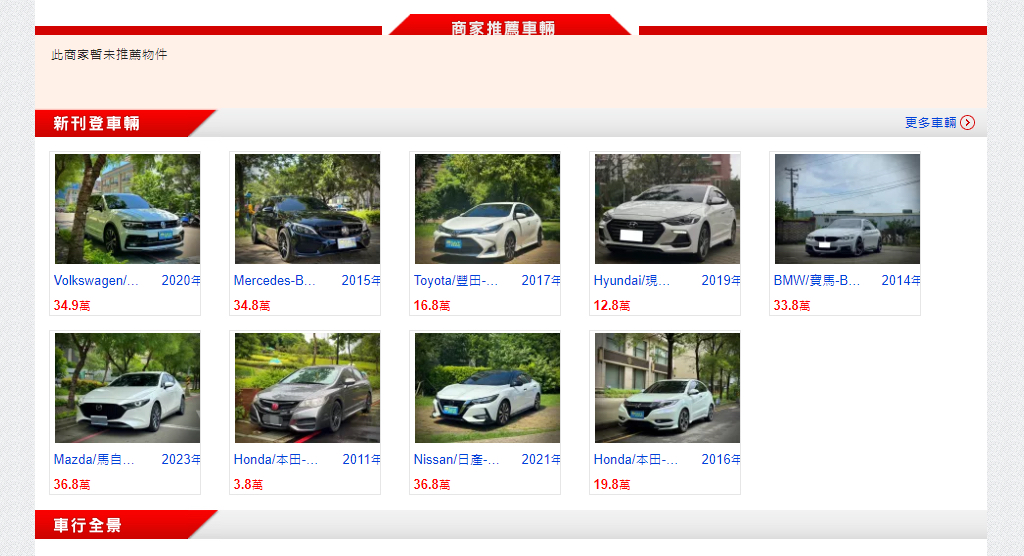Click the 2019年 year label
The image size is (1024, 556).
coord(721,280)
